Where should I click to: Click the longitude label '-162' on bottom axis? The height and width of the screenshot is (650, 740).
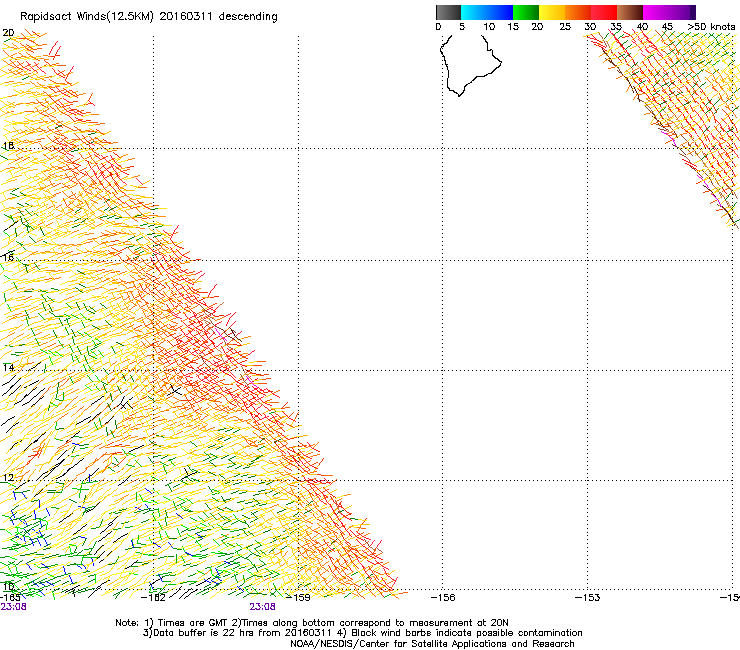[153, 597]
